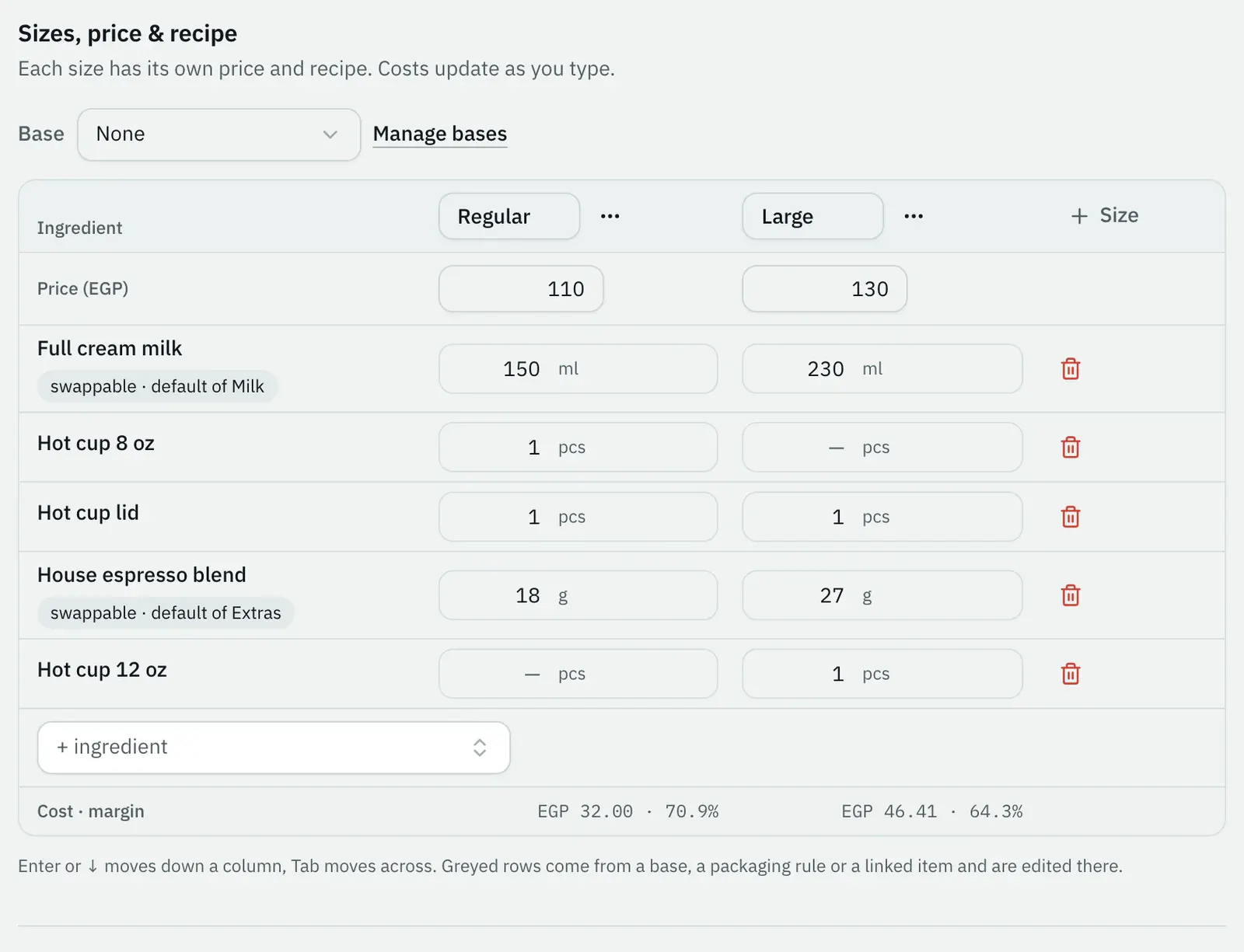Add a new size column
The image size is (1244, 952).
tap(1104, 215)
